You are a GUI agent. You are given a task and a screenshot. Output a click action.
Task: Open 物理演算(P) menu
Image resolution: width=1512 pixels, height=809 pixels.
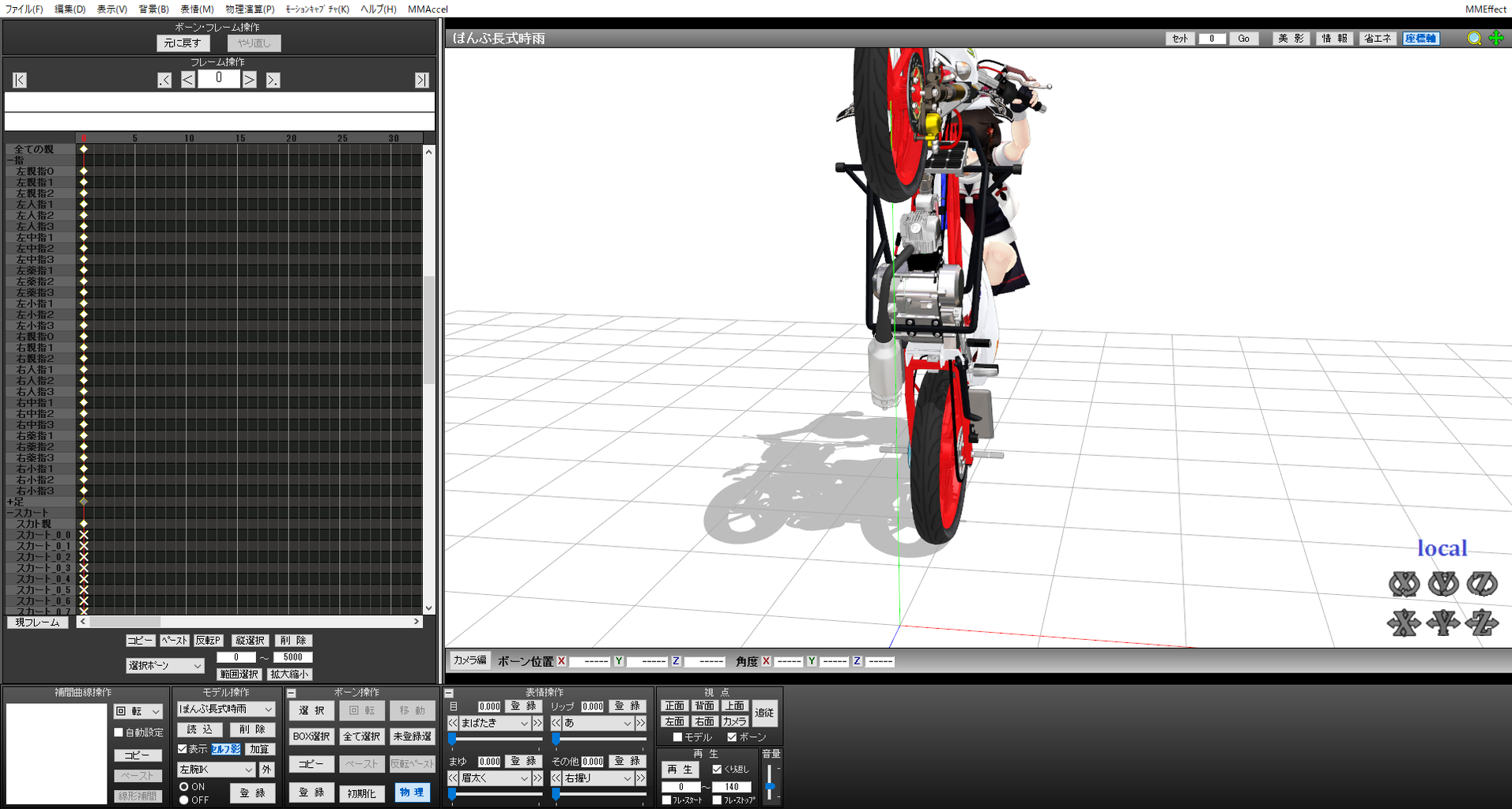tap(250, 9)
